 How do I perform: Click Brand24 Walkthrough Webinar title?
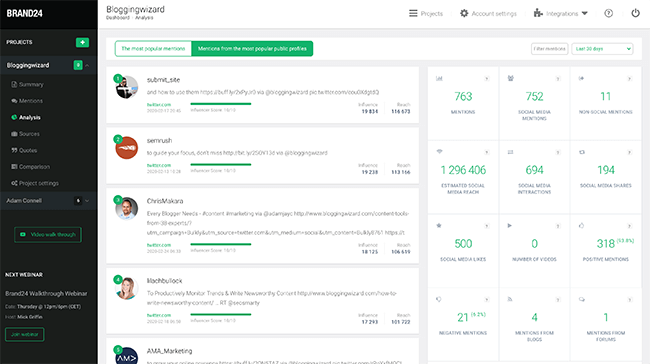click(x=46, y=294)
